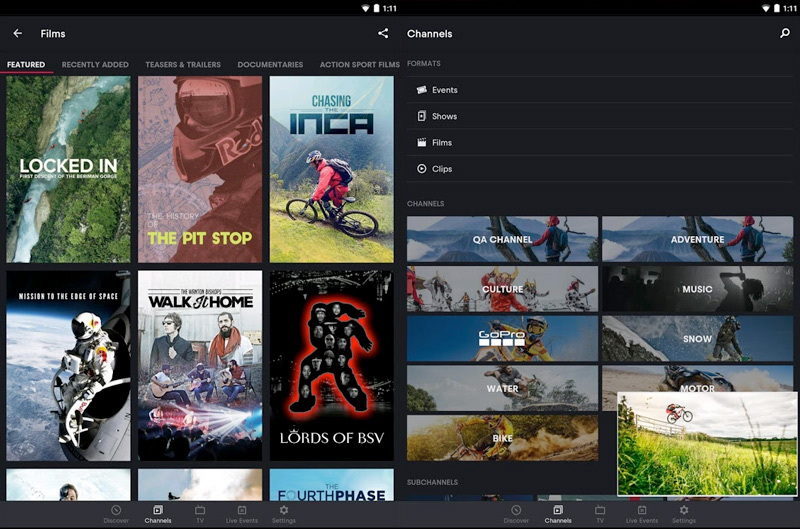Open Channels in the Films screen bottom bar
800x529 pixels.
click(x=158, y=514)
